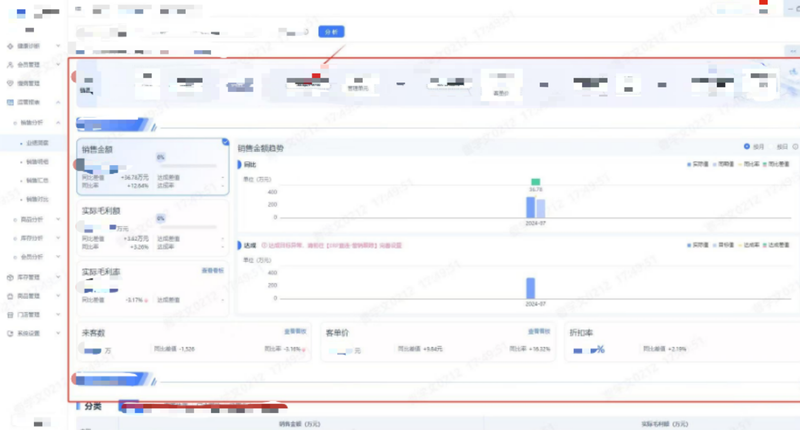This screenshot has width=800, height=430.
Task: Expand the 门店管理 menu chevron
Action: pyautogui.click(x=58, y=315)
